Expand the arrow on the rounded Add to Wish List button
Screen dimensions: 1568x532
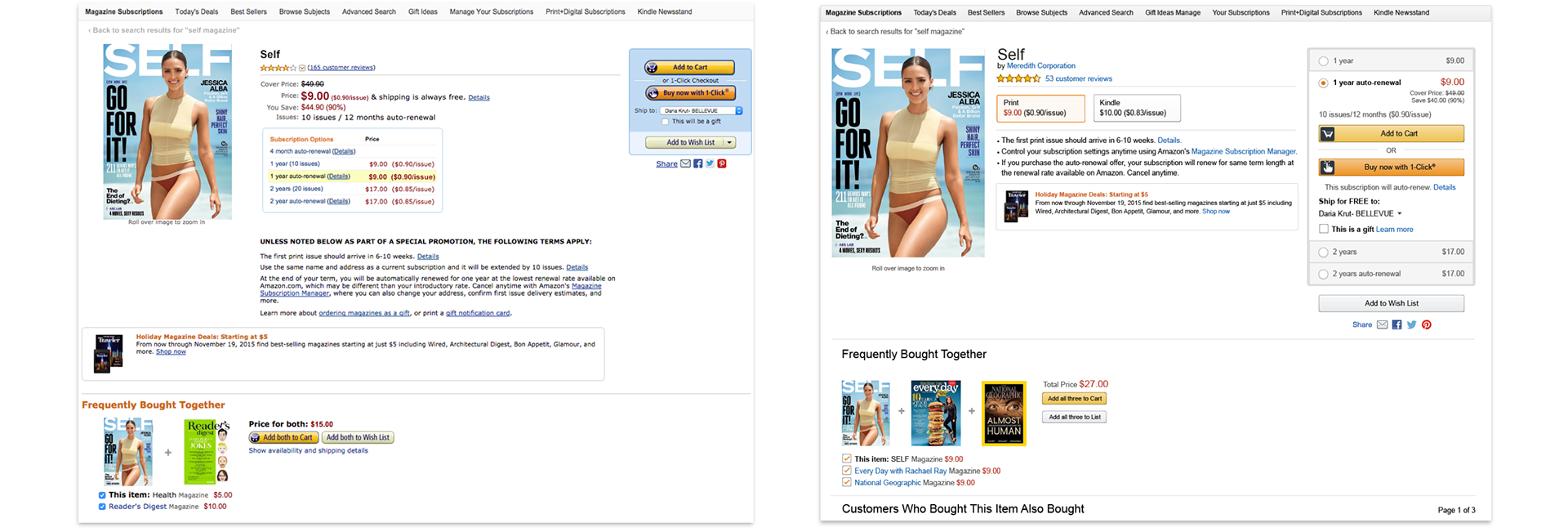click(728, 143)
